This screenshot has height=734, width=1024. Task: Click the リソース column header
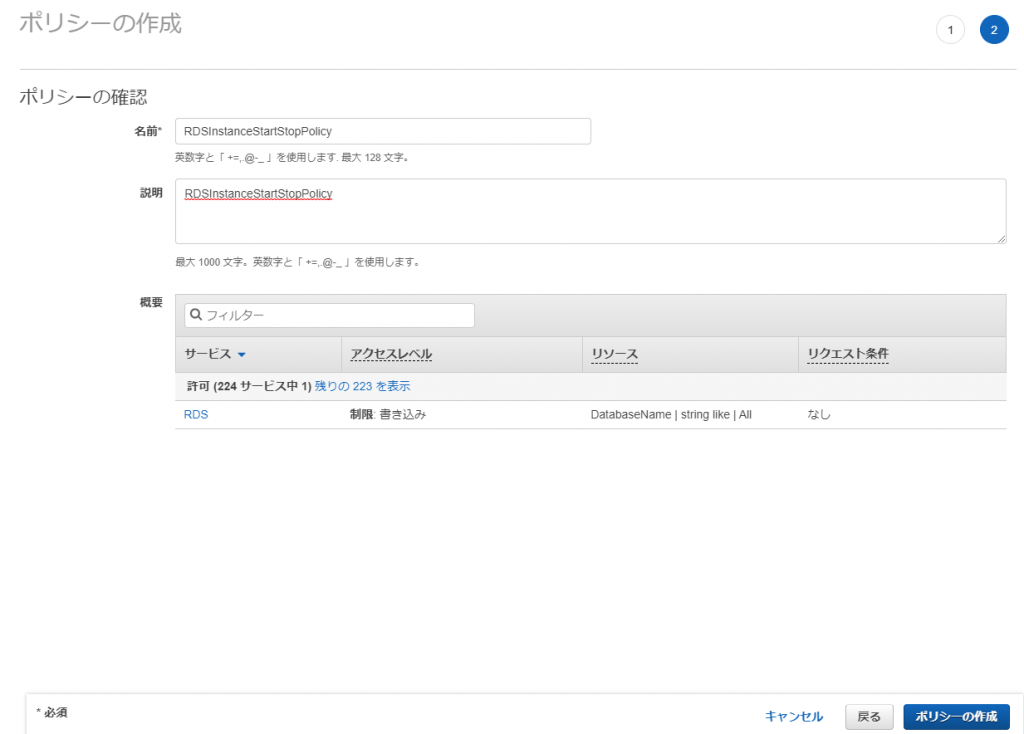[615, 354]
